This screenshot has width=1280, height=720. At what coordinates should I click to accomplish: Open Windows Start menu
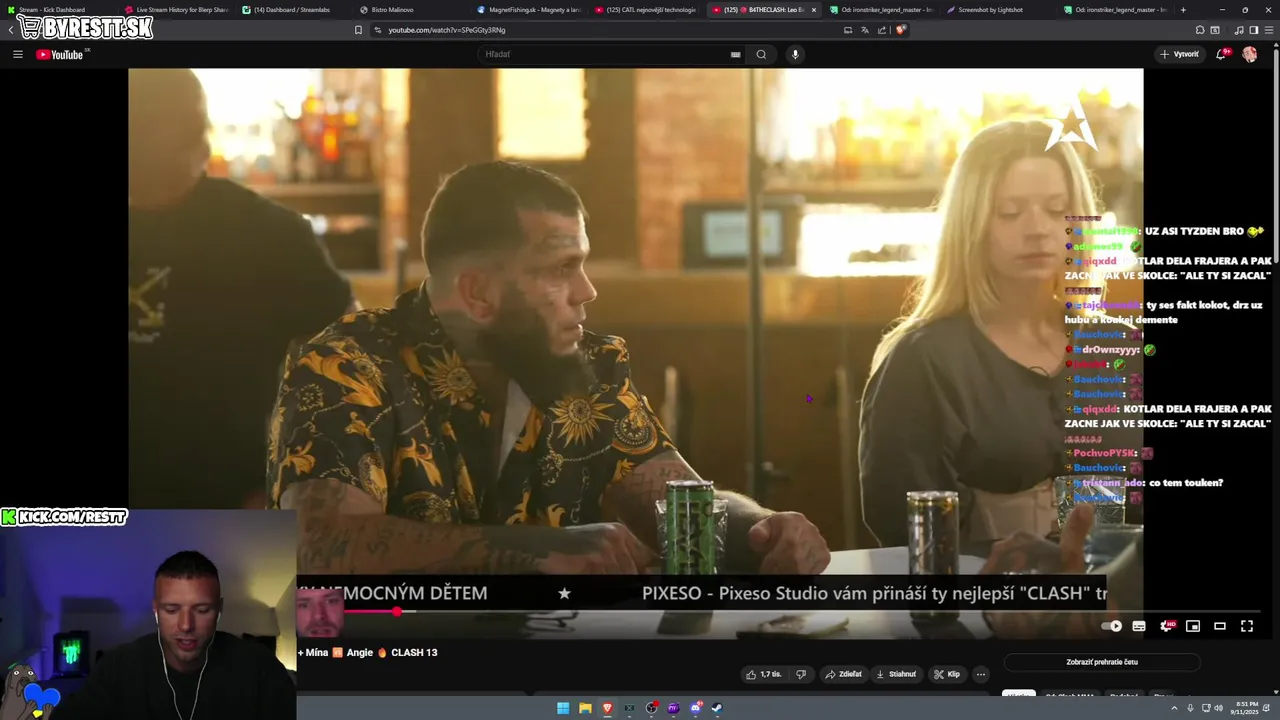[x=563, y=708]
